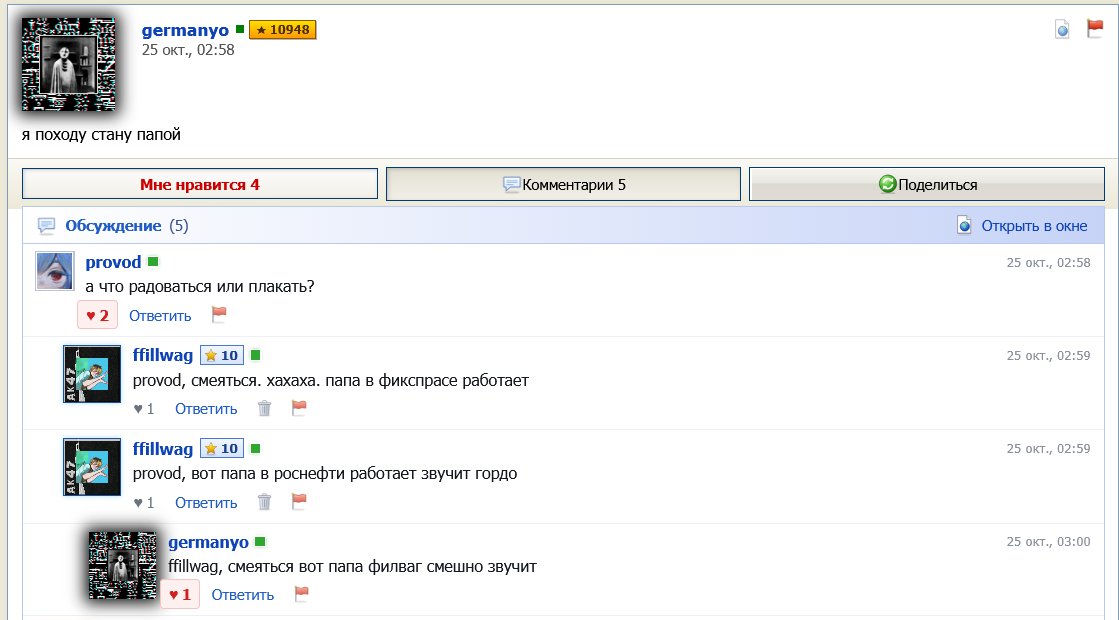This screenshot has height=620, width=1119.
Task: Open provod's profile via the username
Action: click(x=113, y=263)
